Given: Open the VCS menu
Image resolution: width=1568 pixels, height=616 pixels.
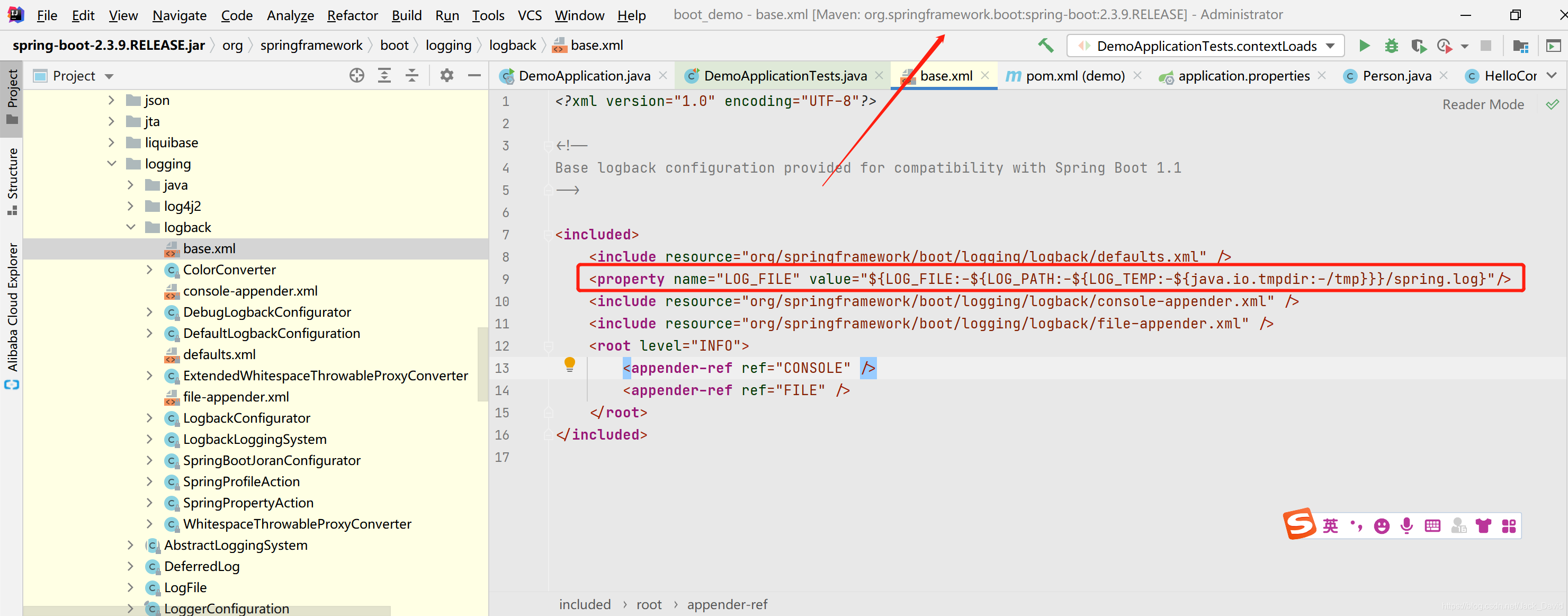Looking at the screenshot, I should tap(530, 15).
